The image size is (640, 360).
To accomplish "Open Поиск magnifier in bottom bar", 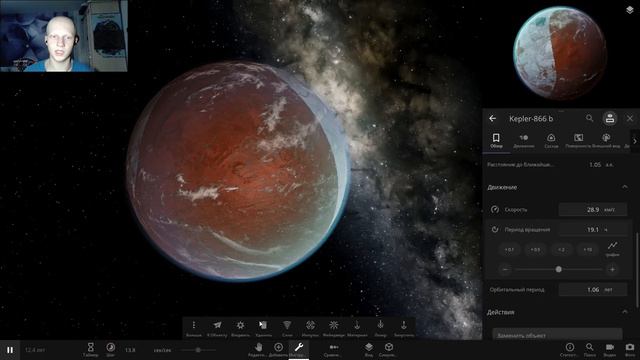I will point(590,349).
